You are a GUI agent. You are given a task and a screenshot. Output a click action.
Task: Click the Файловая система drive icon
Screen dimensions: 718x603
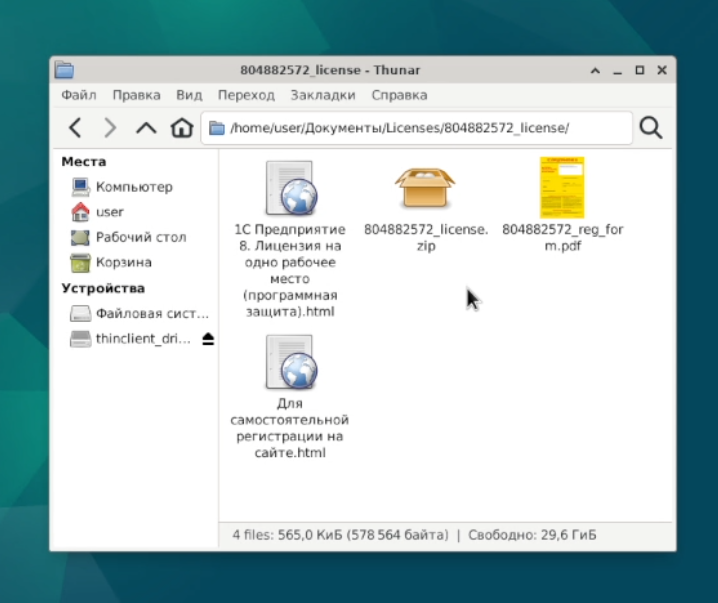click(x=80, y=314)
